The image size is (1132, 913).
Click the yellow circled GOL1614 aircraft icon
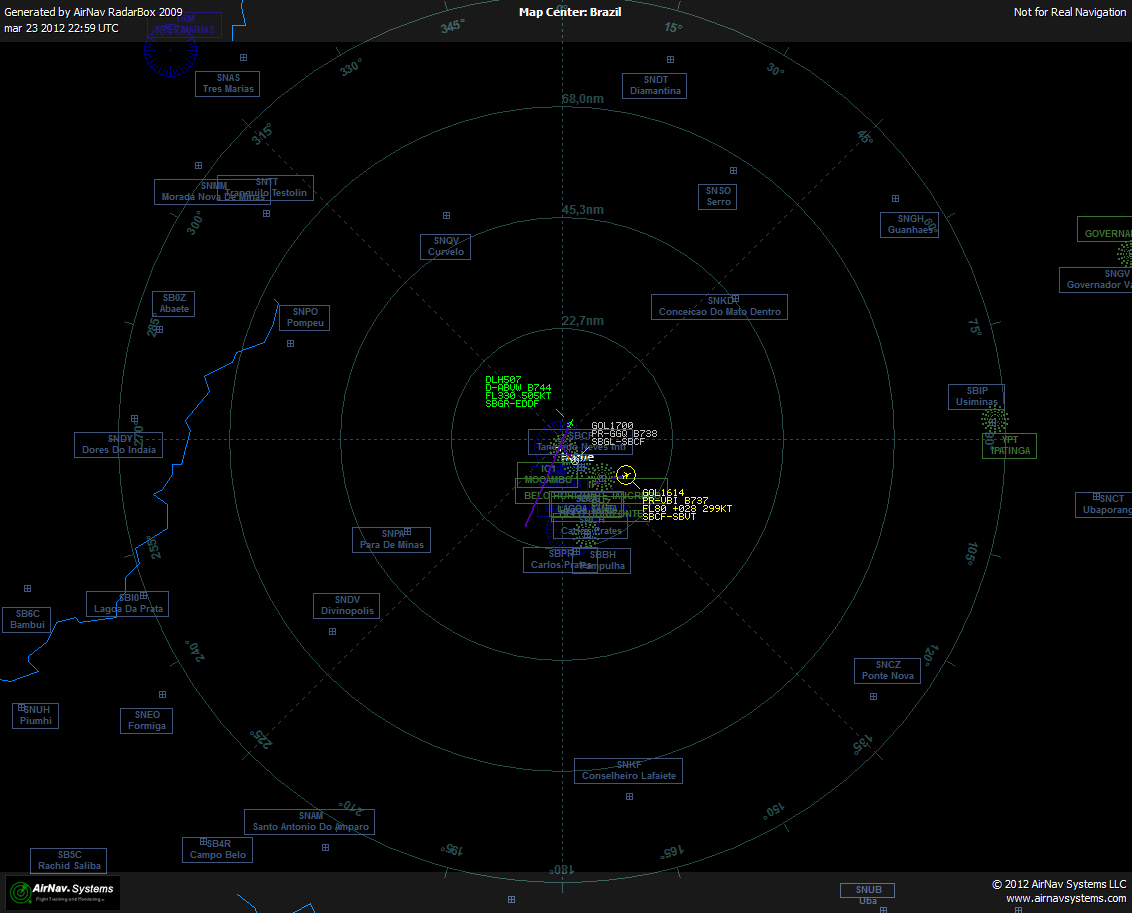point(626,474)
